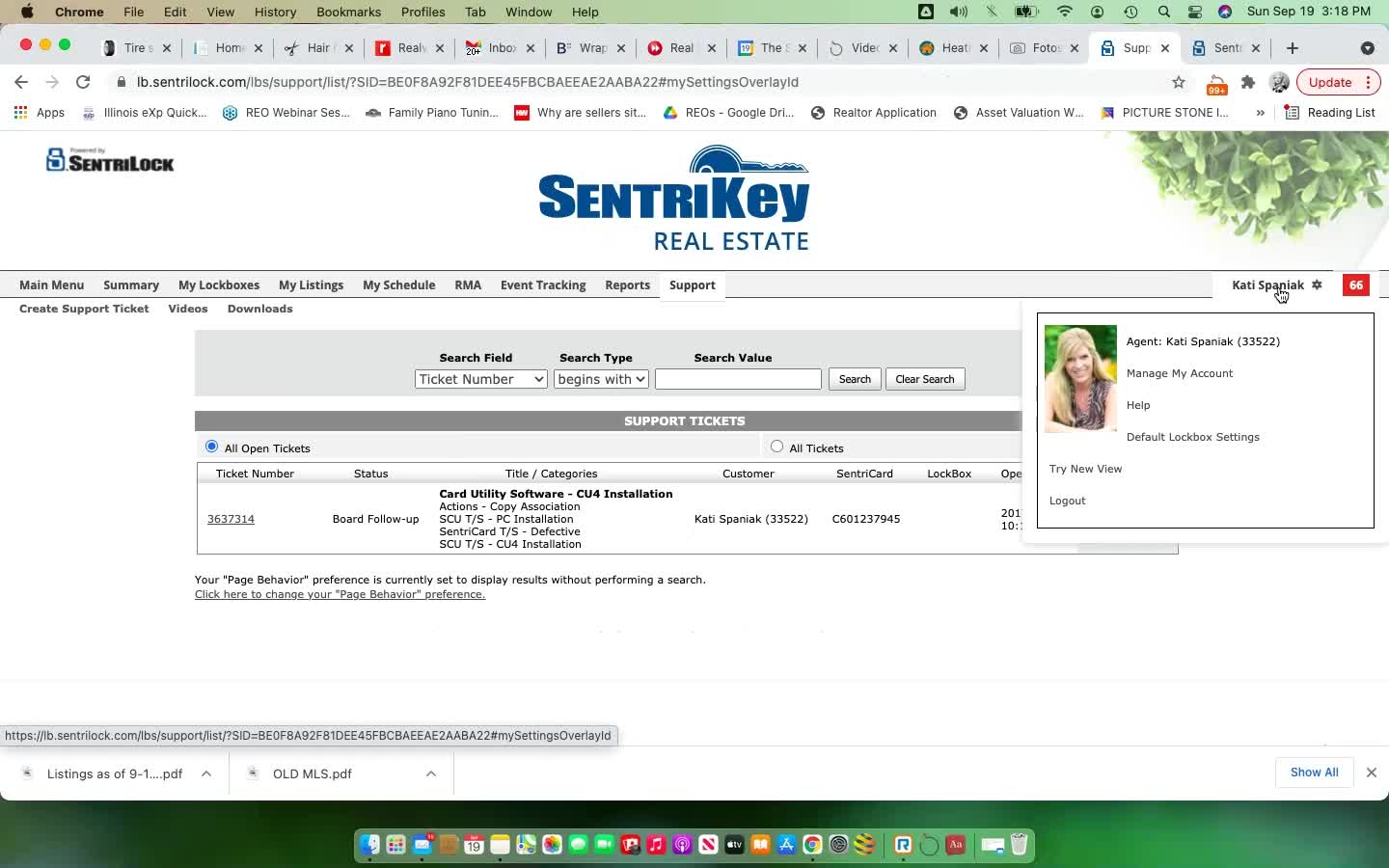
Task: Click the browser back arrow
Action: [x=21, y=82]
